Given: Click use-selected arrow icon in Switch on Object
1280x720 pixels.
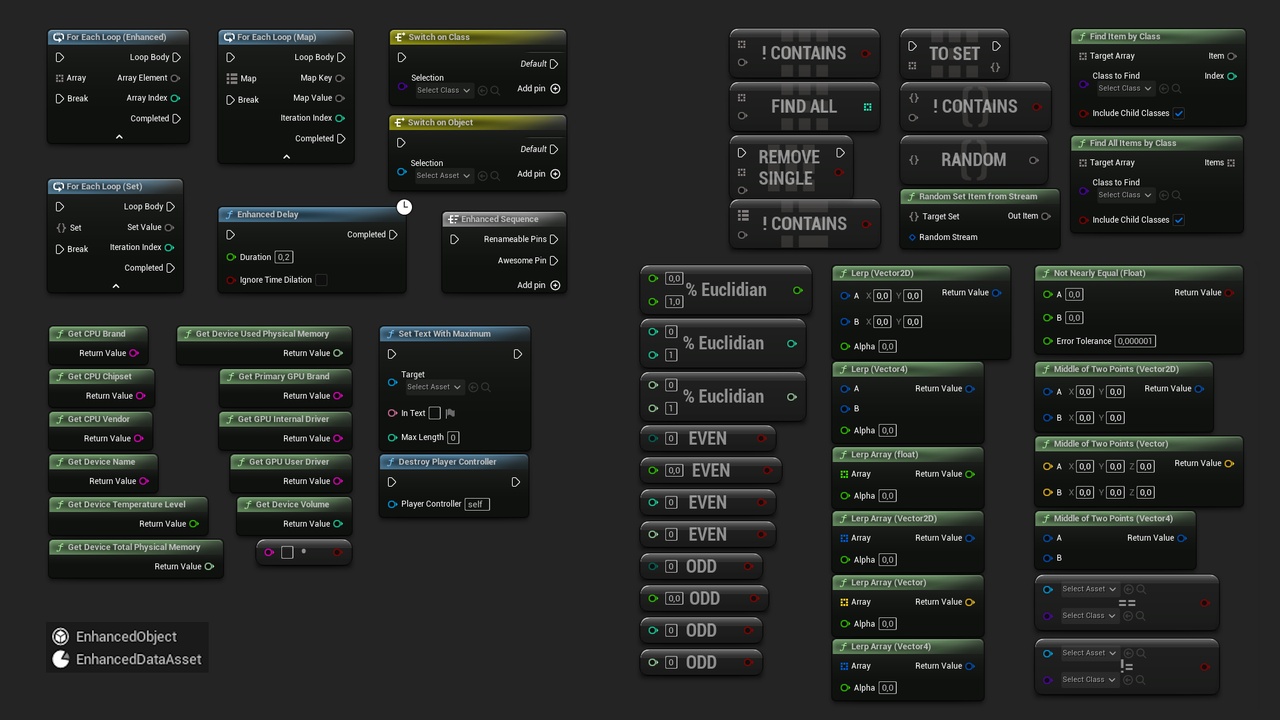Looking at the screenshot, I should point(482,176).
